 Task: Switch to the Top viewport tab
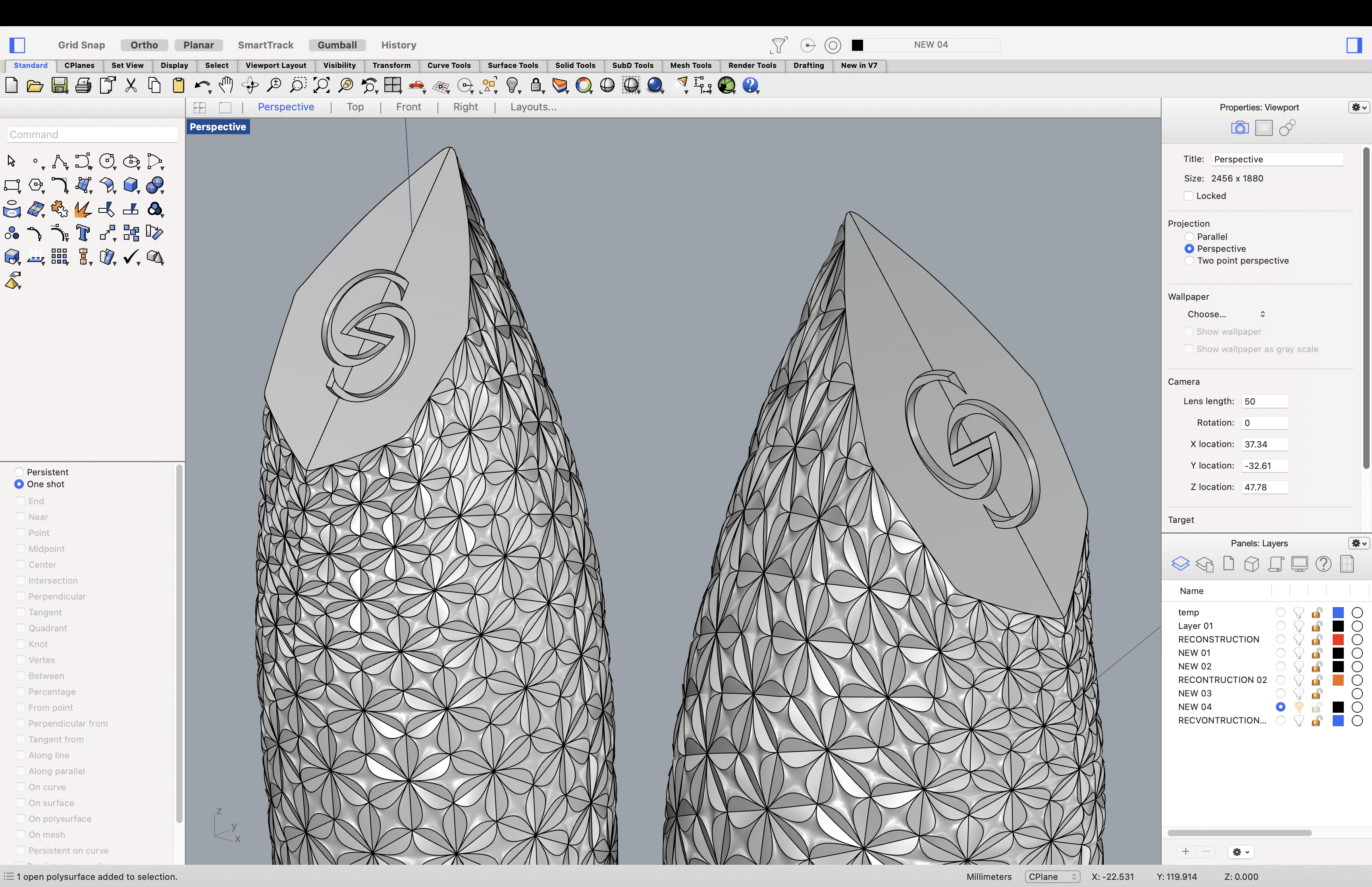click(355, 107)
